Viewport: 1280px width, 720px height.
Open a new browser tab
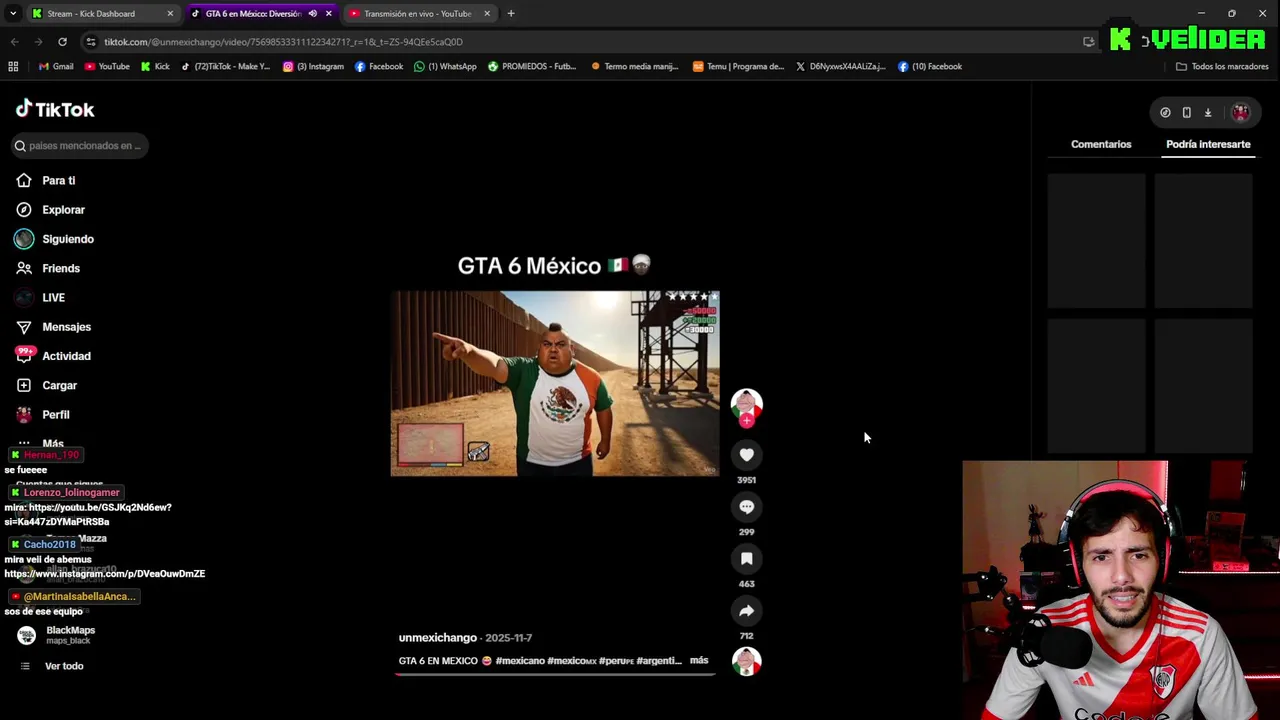(511, 14)
